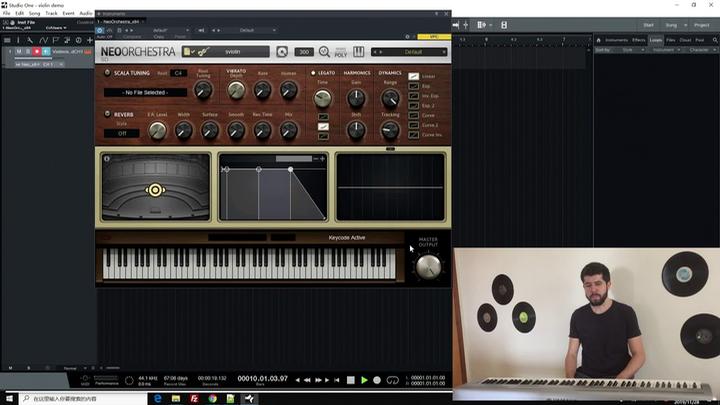This screenshot has width=720, height=405.
Task: Open the File menu
Action: [x=6, y=13]
